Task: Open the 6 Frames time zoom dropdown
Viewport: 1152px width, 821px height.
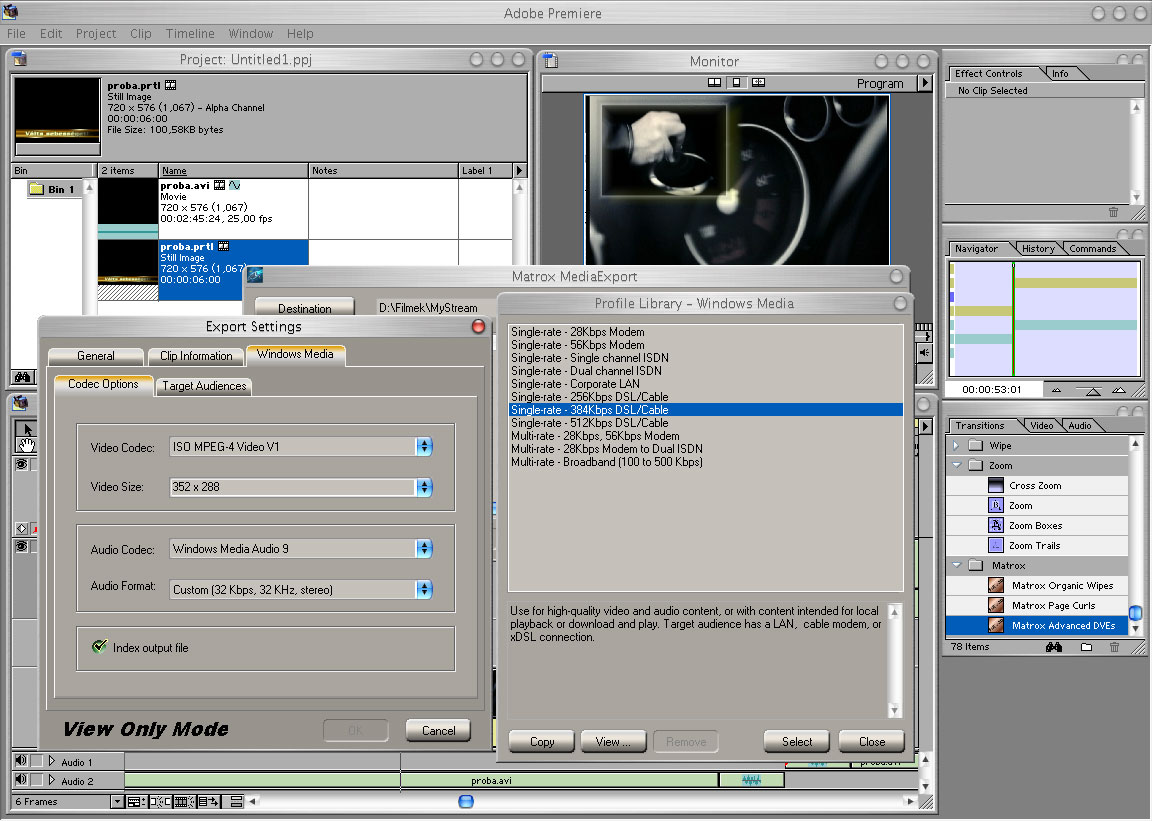Action: pyautogui.click(x=117, y=801)
